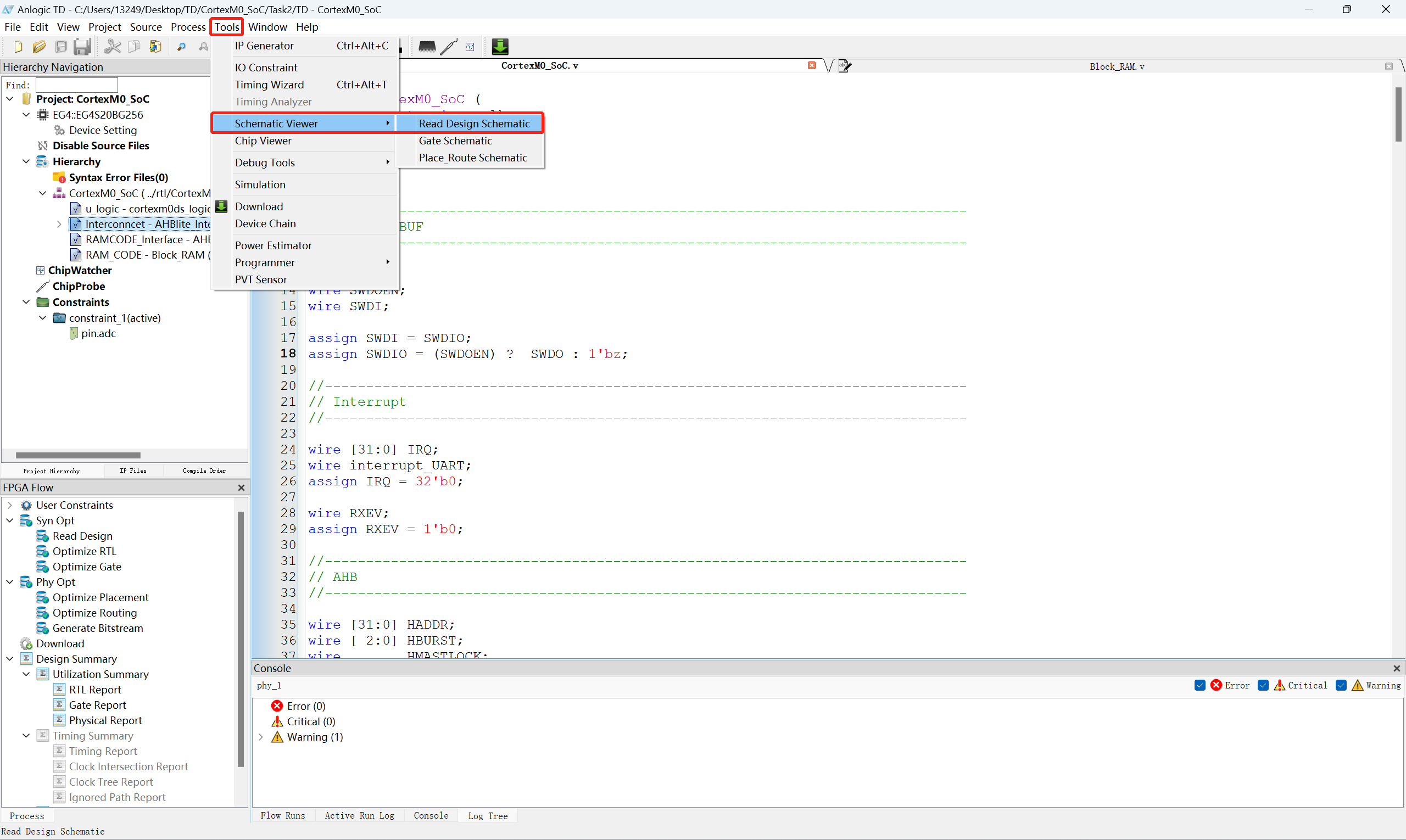1406x840 pixels.
Task: Close the Block_RAM.v editor tab
Action: pyautogui.click(x=1388, y=66)
